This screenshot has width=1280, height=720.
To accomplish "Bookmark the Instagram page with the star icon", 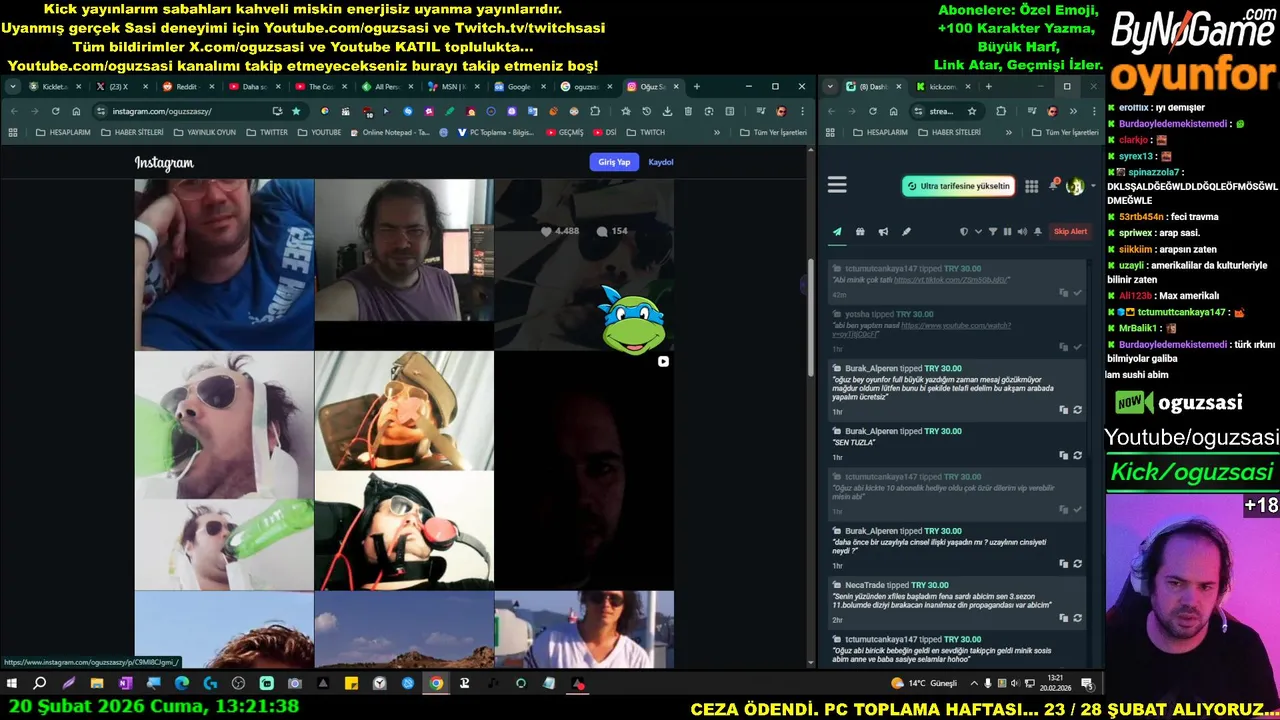I will (296, 111).
